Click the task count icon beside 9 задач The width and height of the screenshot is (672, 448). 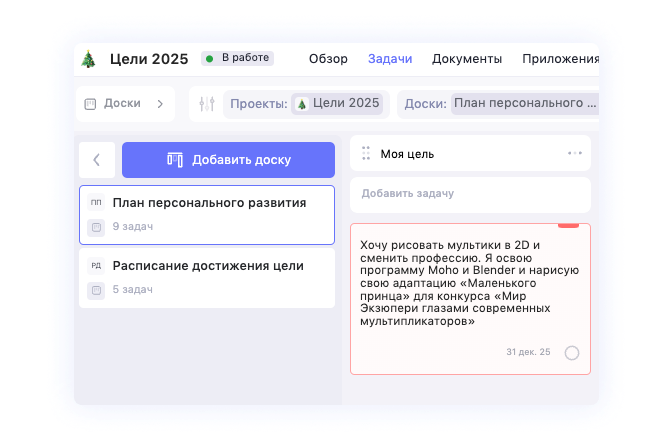96,227
